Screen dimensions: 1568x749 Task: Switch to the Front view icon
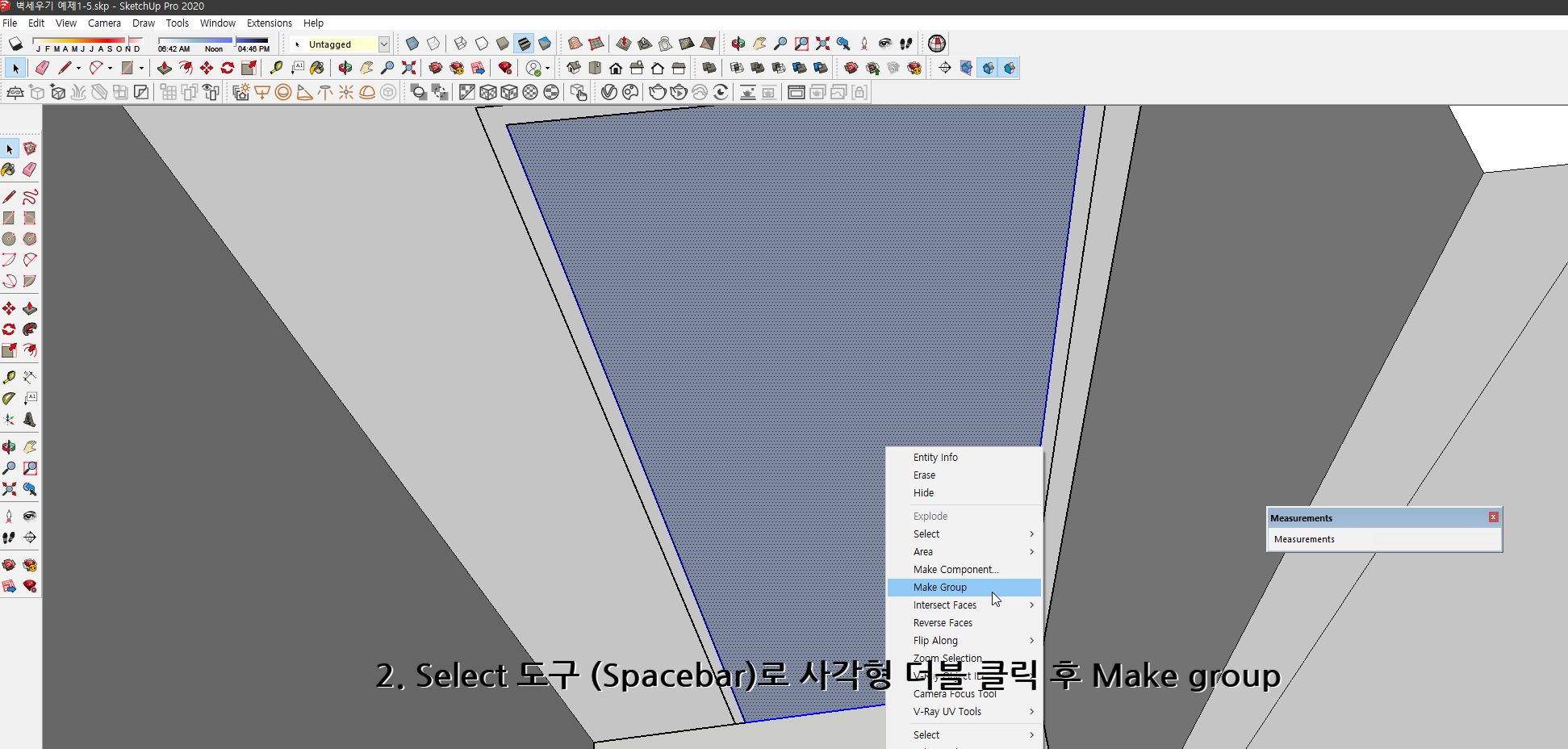[616, 68]
